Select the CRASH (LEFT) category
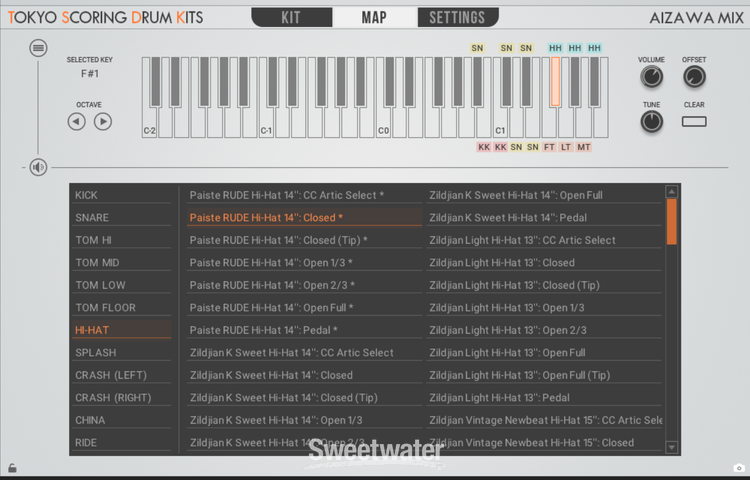Screen dimensions: 750x480 point(121,375)
